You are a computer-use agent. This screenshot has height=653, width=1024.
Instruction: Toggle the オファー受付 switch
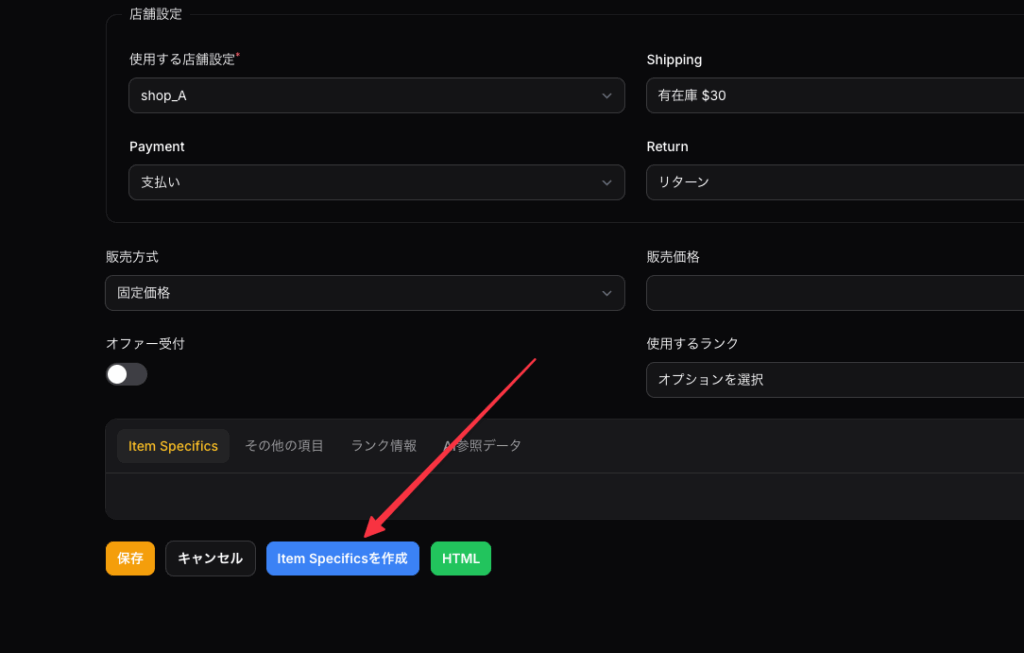pyautogui.click(x=127, y=374)
